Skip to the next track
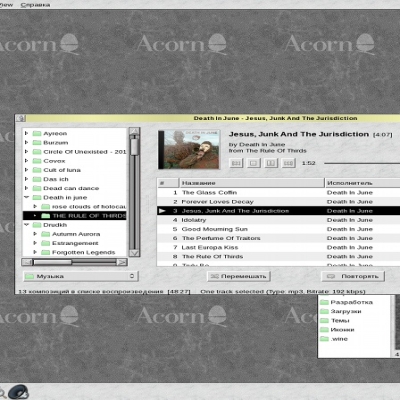 (288, 163)
